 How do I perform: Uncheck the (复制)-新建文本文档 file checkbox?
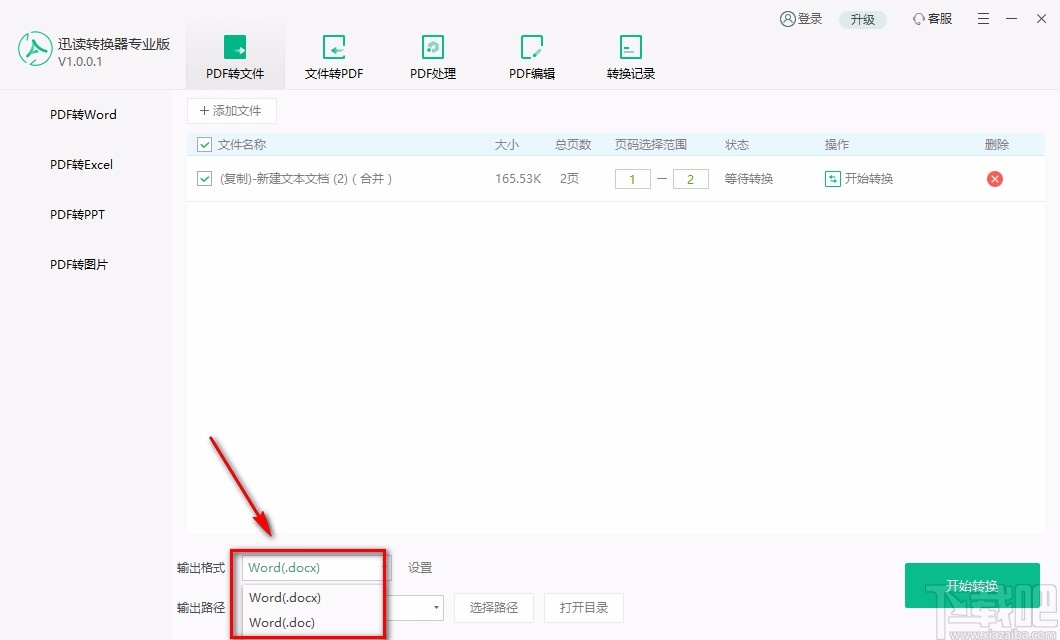[203, 178]
